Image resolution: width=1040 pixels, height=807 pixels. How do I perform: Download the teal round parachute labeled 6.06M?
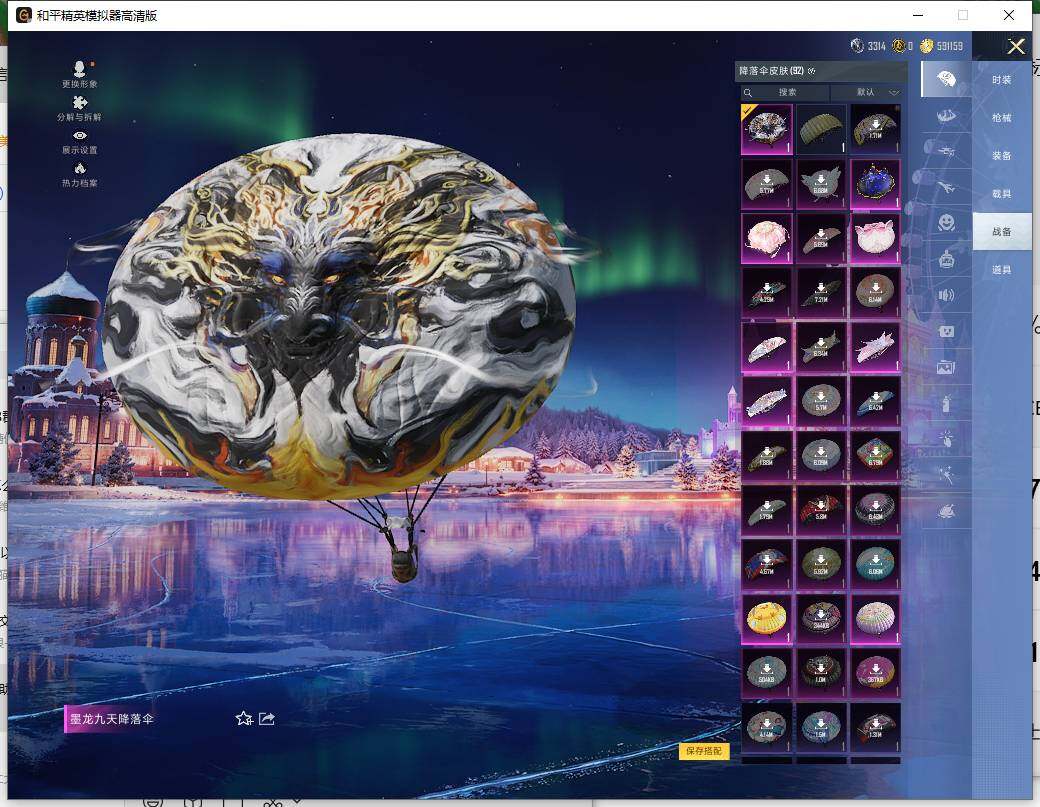tap(876, 564)
